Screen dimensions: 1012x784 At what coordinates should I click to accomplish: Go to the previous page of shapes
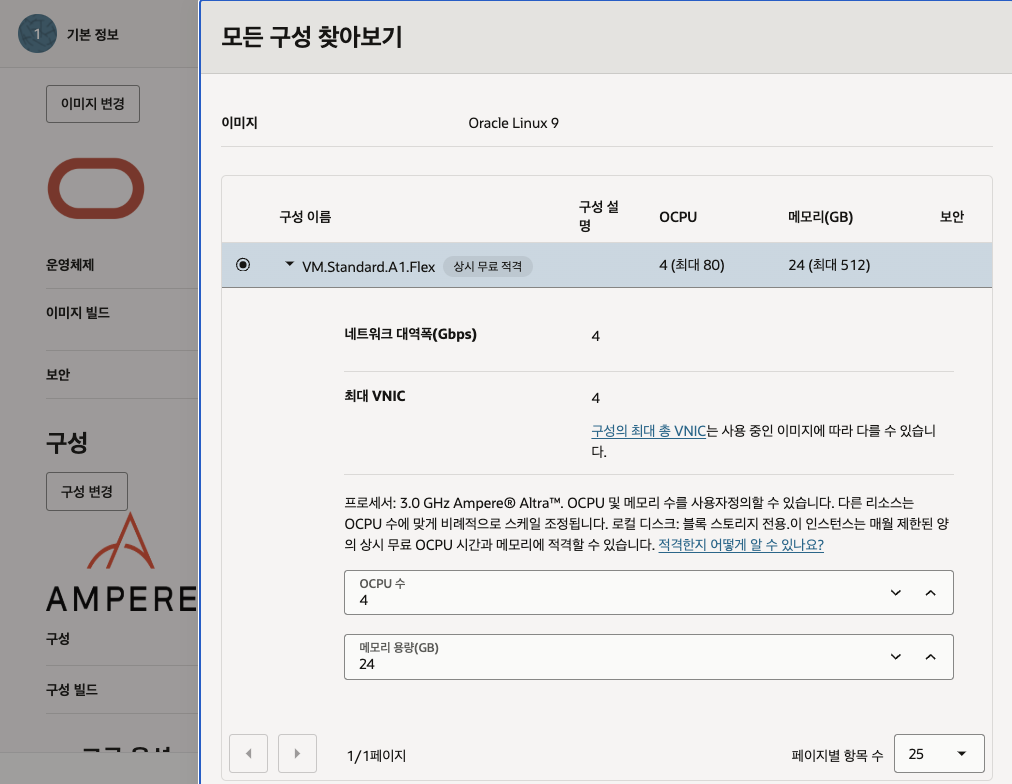[248, 753]
